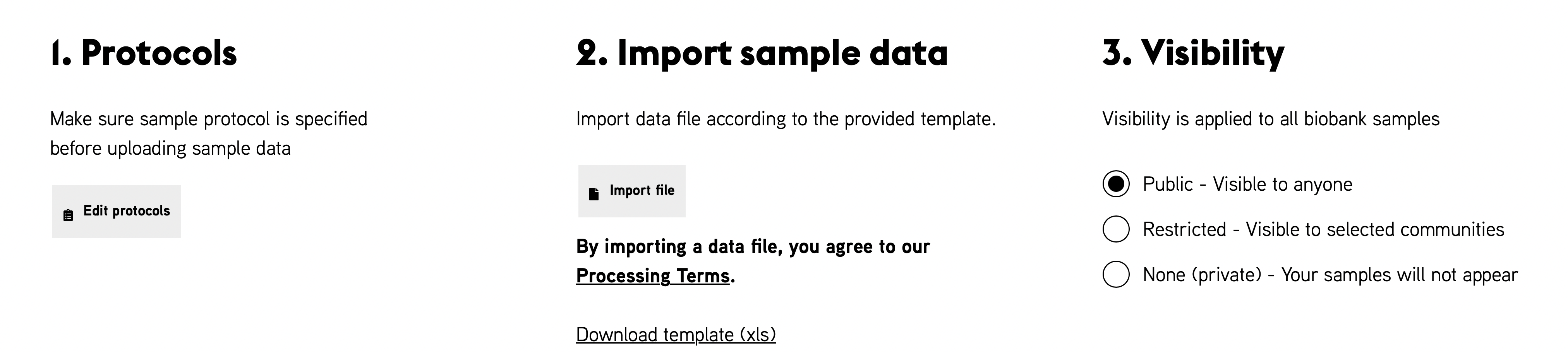
Task: Click the 'Import data file according' description
Action: (x=785, y=119)
